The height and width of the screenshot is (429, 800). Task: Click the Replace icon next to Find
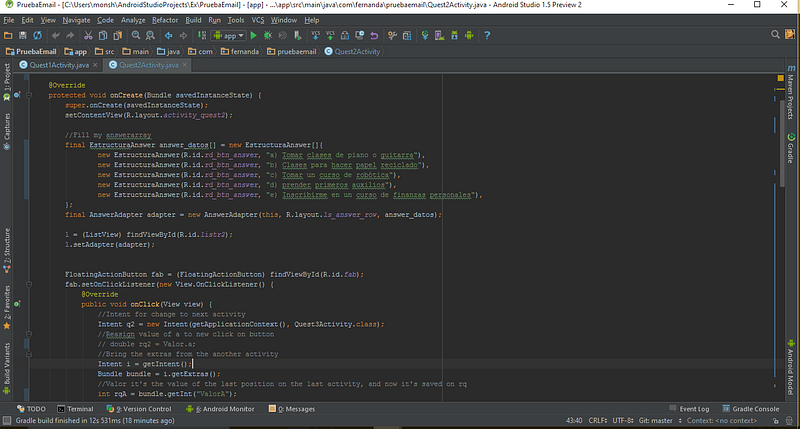coord(150,35)
